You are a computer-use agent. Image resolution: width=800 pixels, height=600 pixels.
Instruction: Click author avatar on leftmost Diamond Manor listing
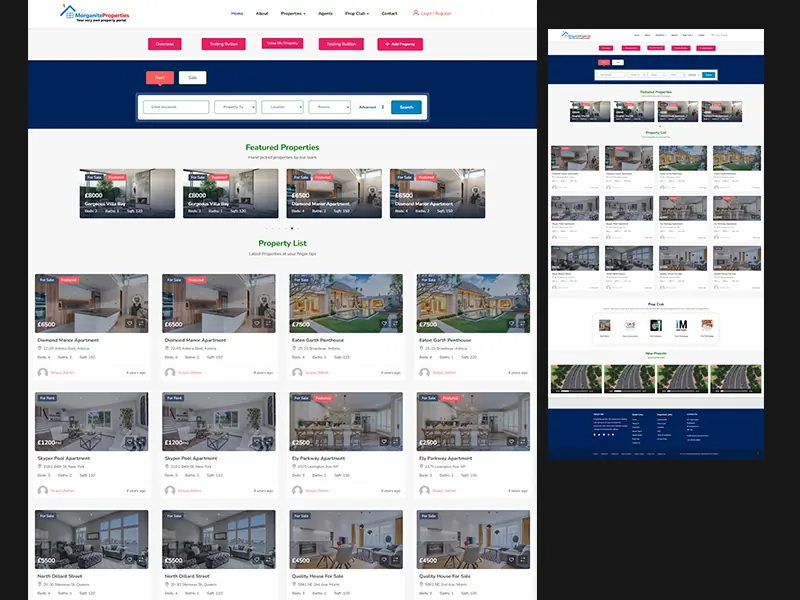click(x=43, y=372)
